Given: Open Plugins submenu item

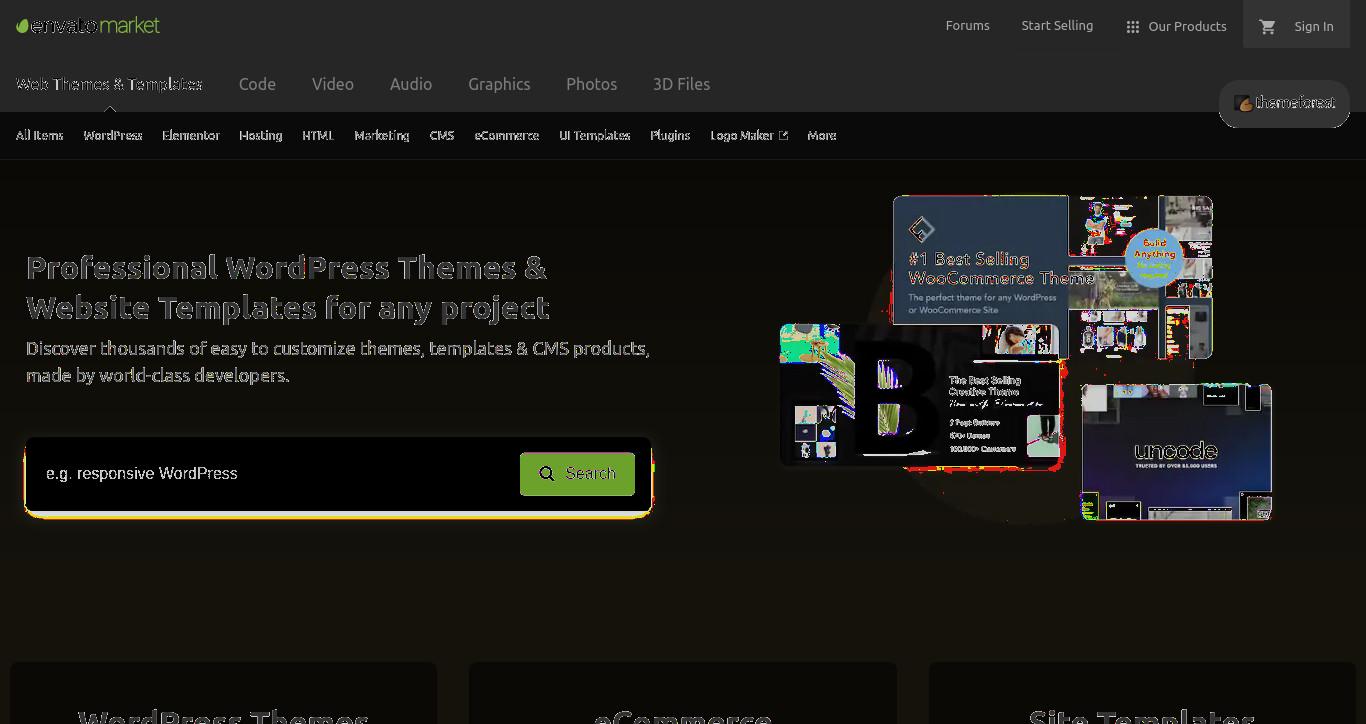Looking at the screenshot, I should [x=670, y=135].
